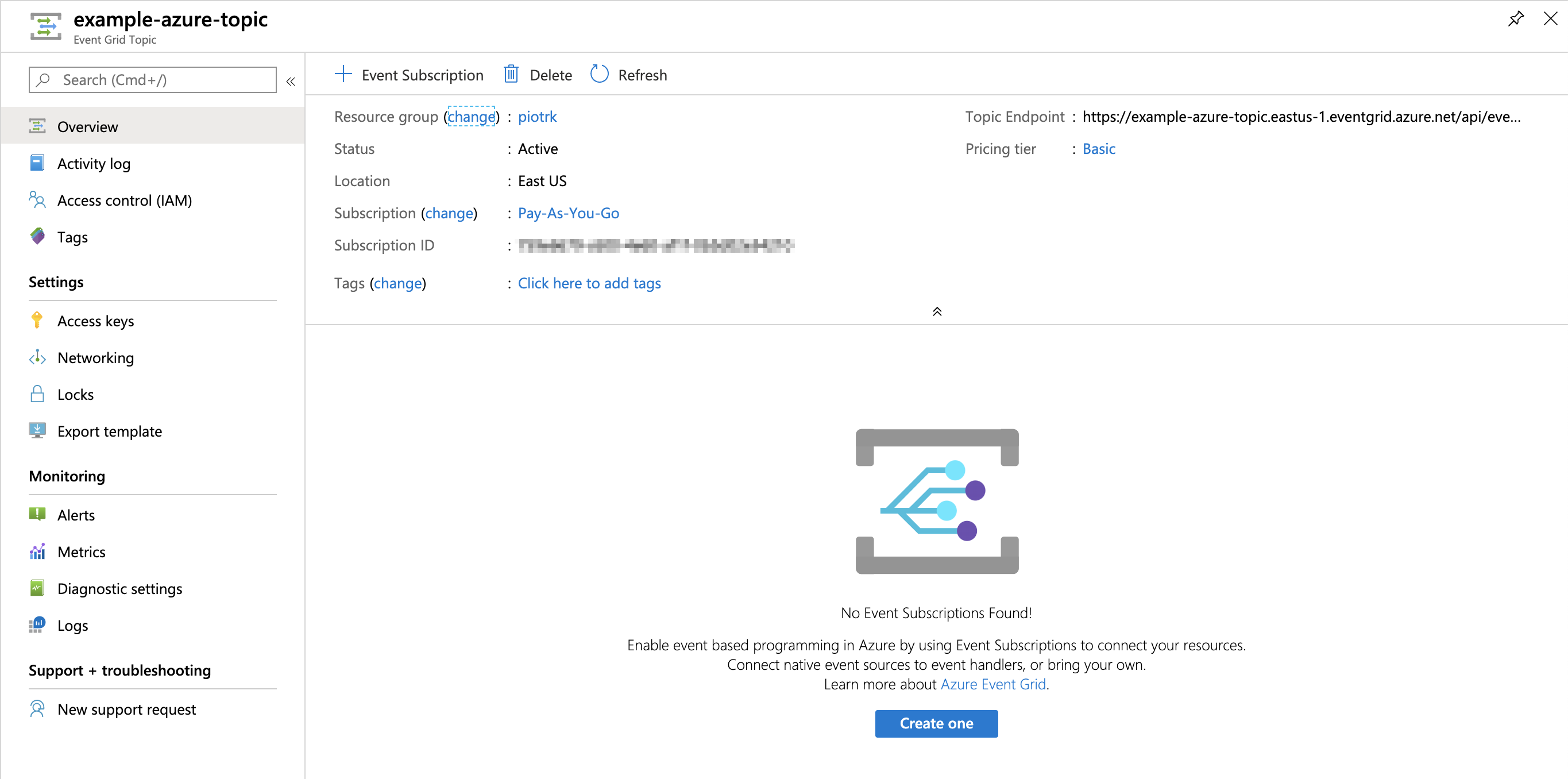Click the Locks padlock icon
The height and width of the screenshot is (779, 1568).
tap(37, 394)
